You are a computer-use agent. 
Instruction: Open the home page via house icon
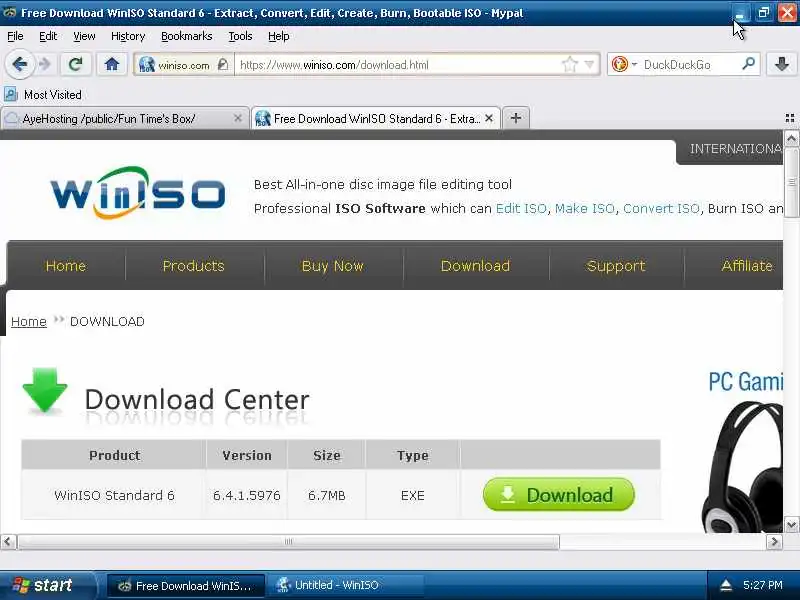pyautogui.click(x=112, y=64)
